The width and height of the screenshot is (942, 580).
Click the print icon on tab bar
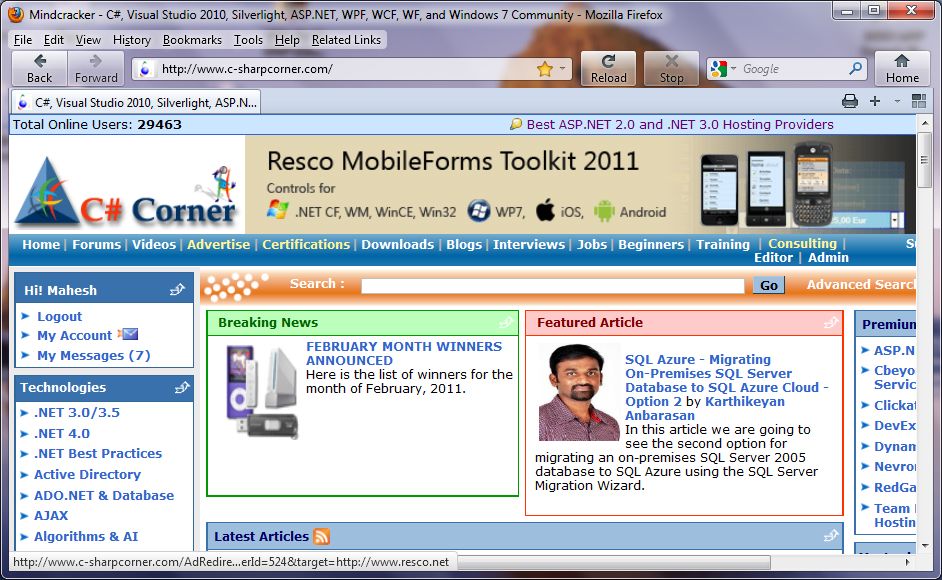849,101
